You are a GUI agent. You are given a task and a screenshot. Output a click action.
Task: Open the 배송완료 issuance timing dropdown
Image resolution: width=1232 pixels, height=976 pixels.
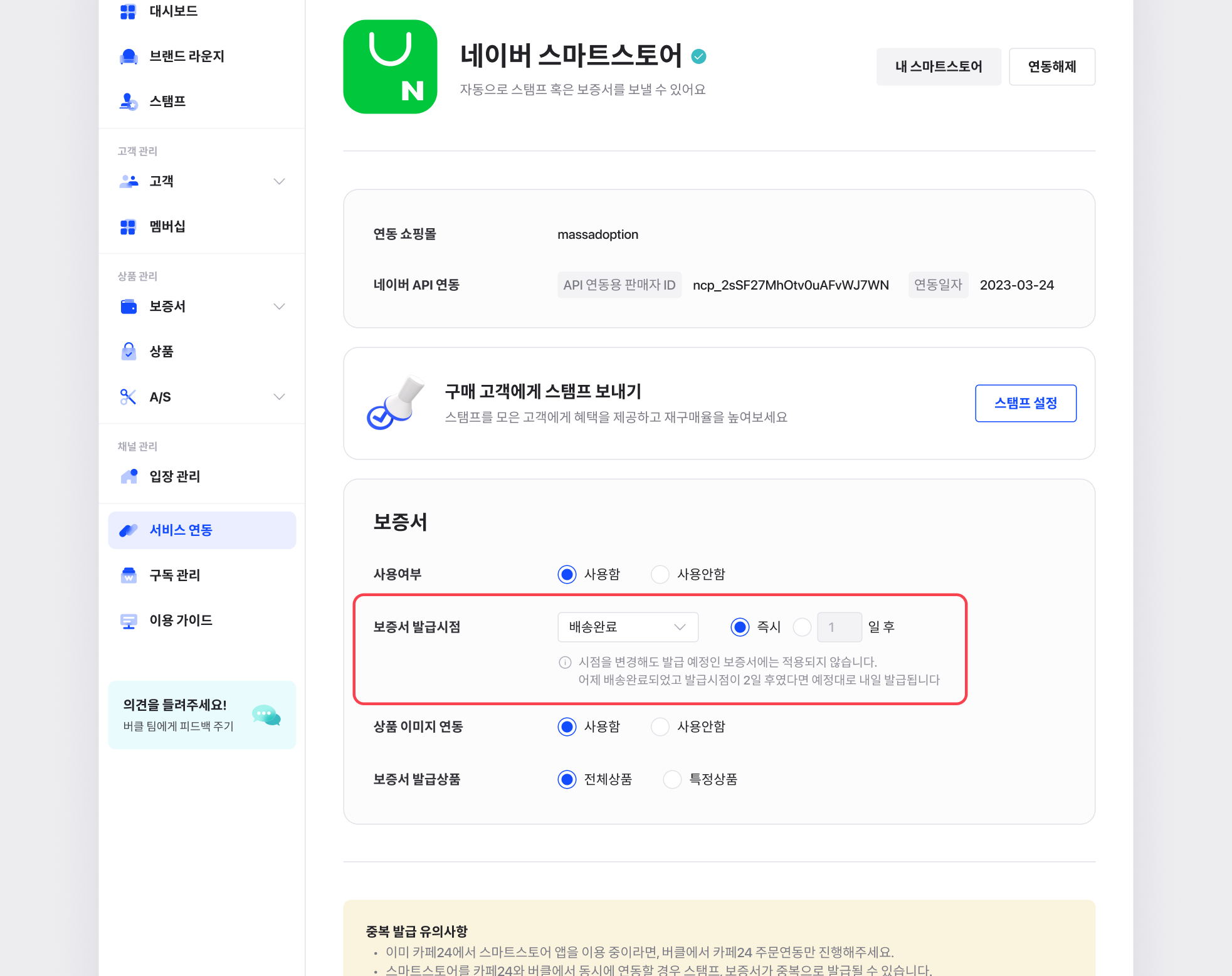coord(628,627)
